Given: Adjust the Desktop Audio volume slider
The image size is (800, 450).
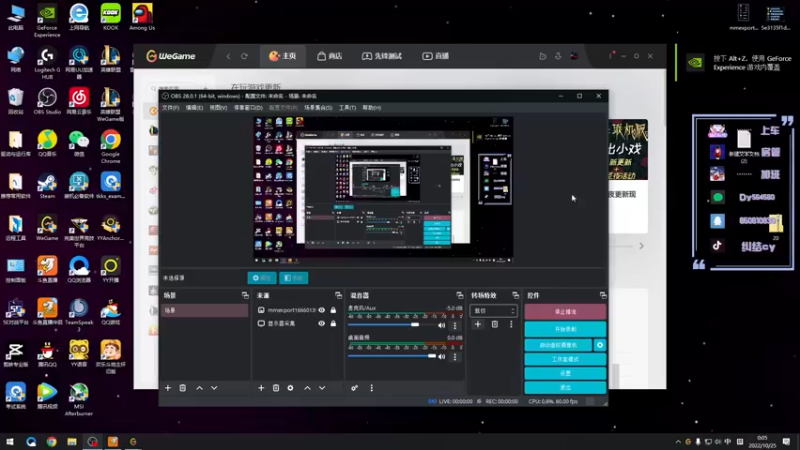Looking at the screenshot, I should 391,356.
